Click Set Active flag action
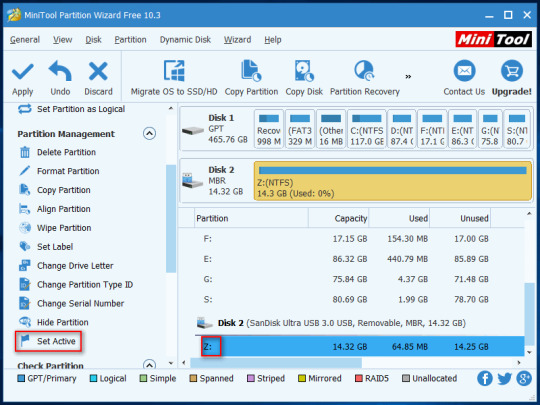 tap(48, 341)
